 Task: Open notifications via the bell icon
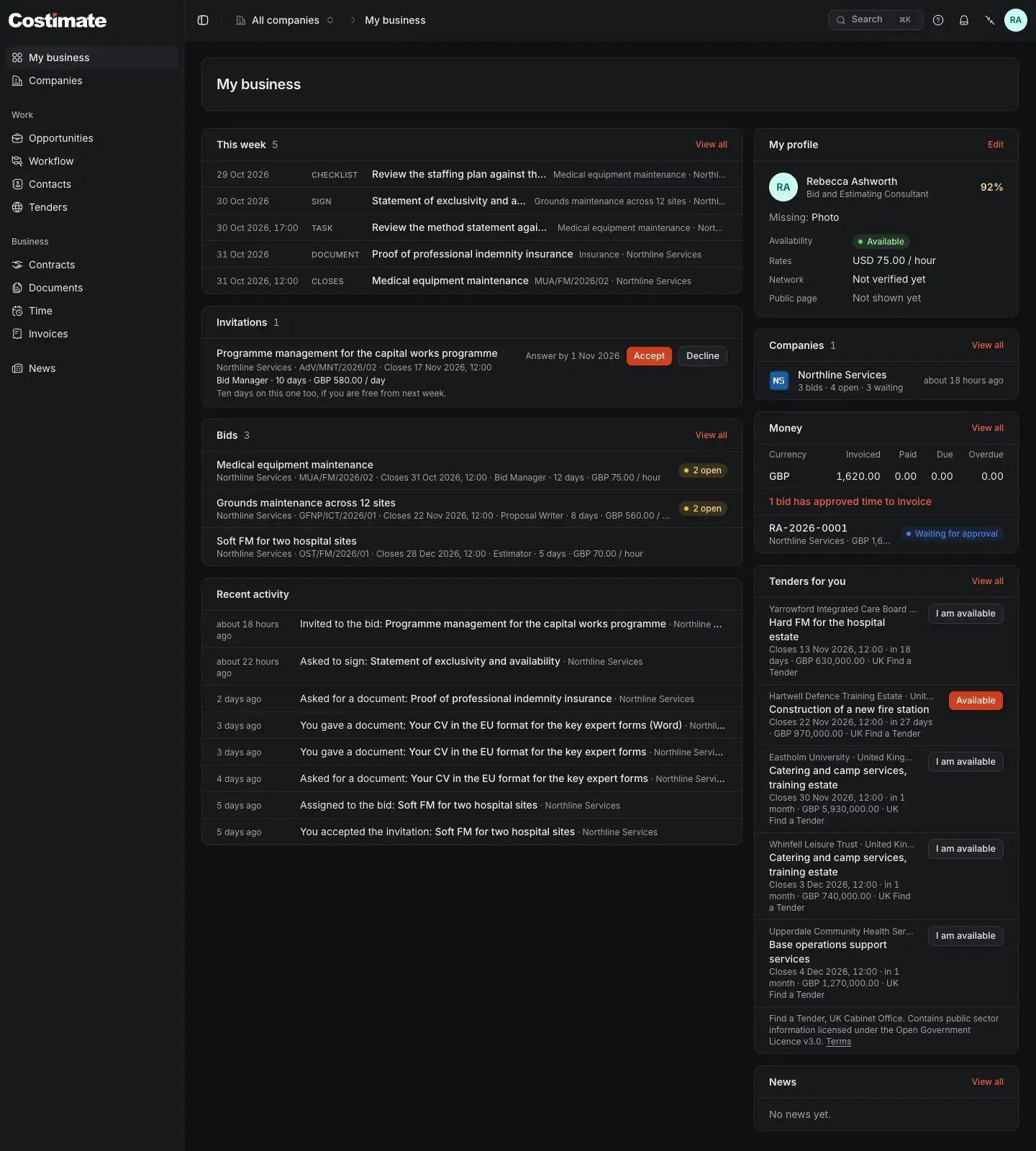(964, 20)
